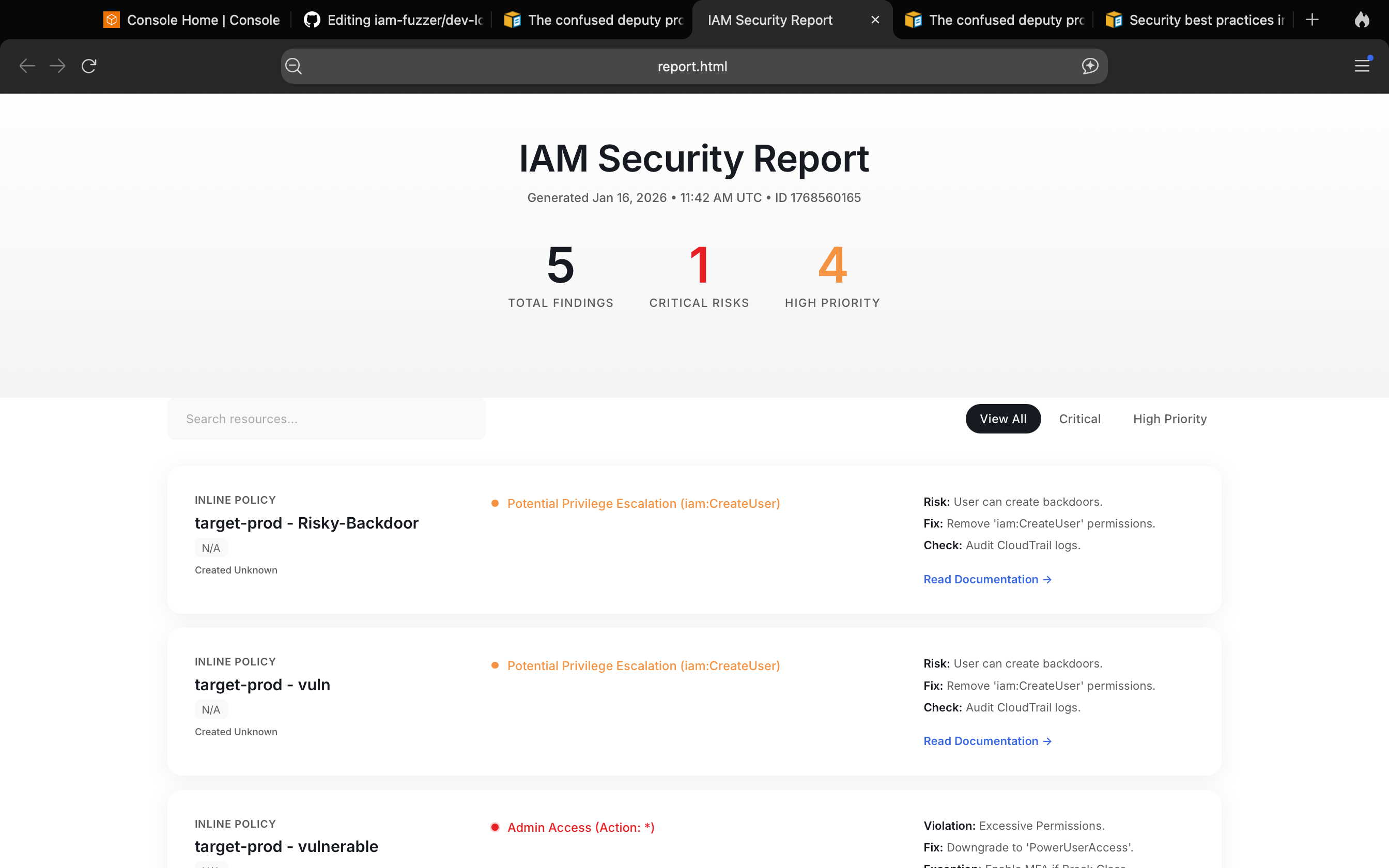Close the IAM Security Report tab

pyautogui.click(x=875, y=20)
